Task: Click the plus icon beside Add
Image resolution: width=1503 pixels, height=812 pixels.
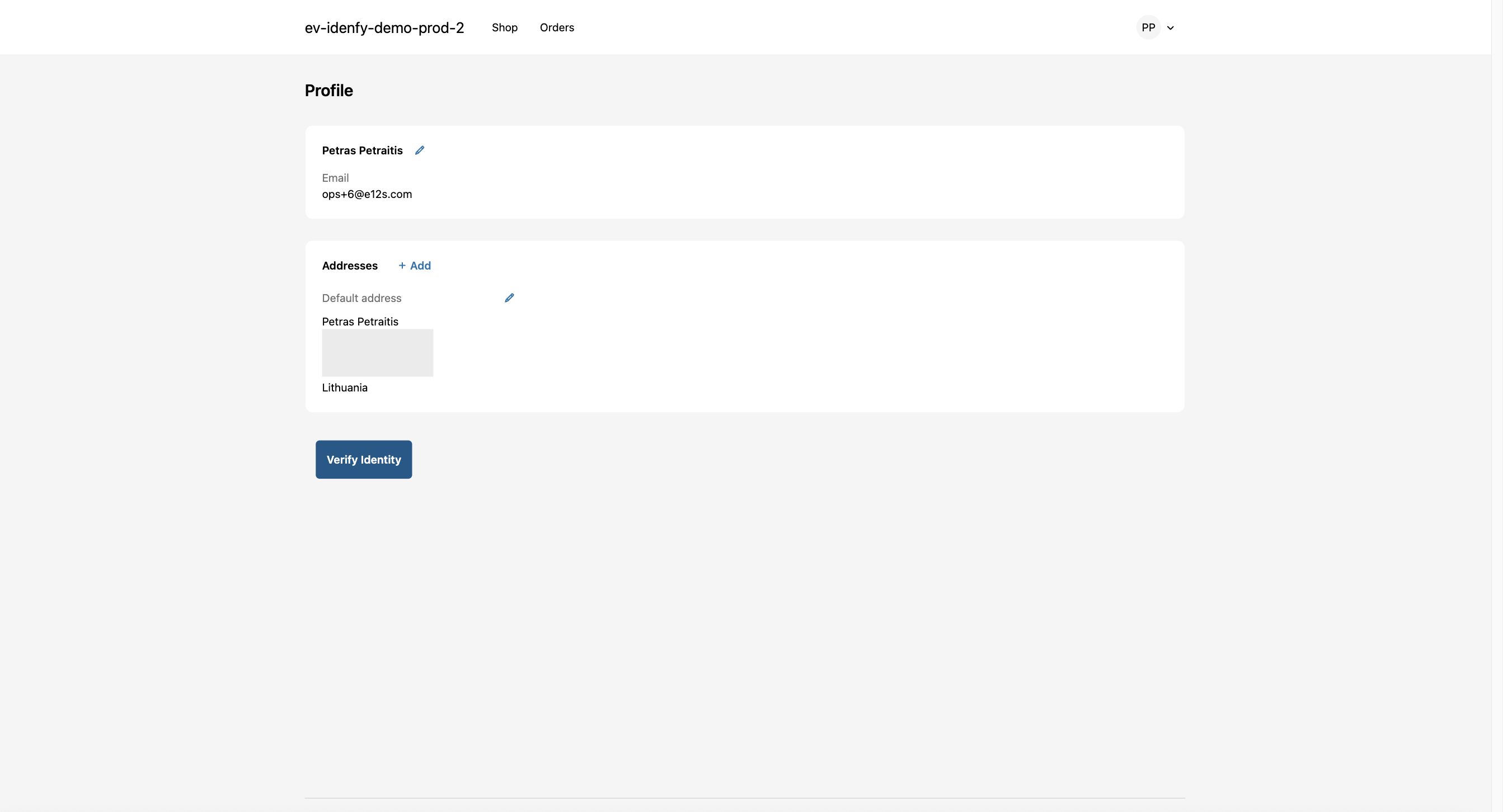Action: pyautogui.click(x=402, y=265)
